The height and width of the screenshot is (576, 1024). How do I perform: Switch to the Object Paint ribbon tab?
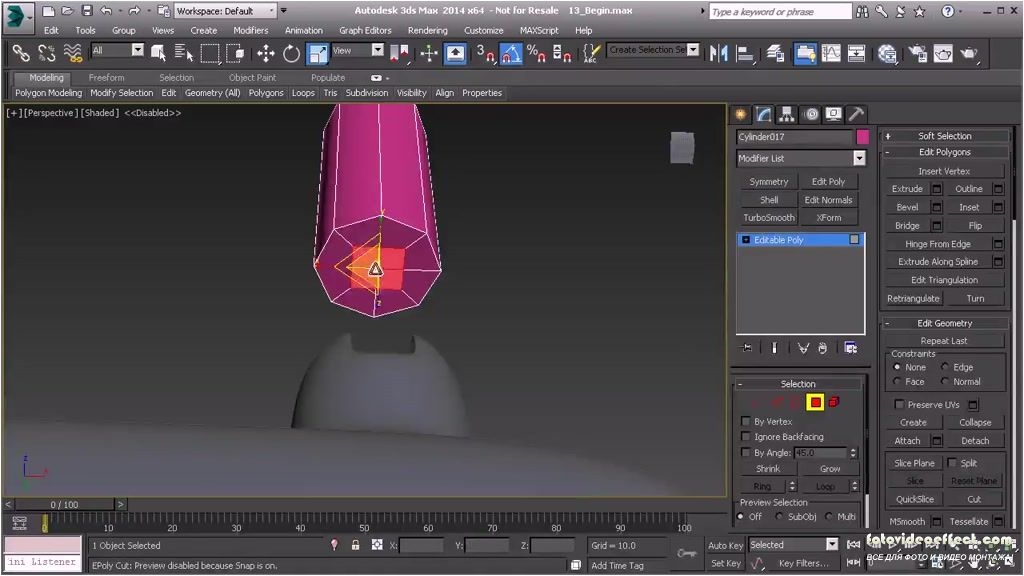(x=252, y=78)
